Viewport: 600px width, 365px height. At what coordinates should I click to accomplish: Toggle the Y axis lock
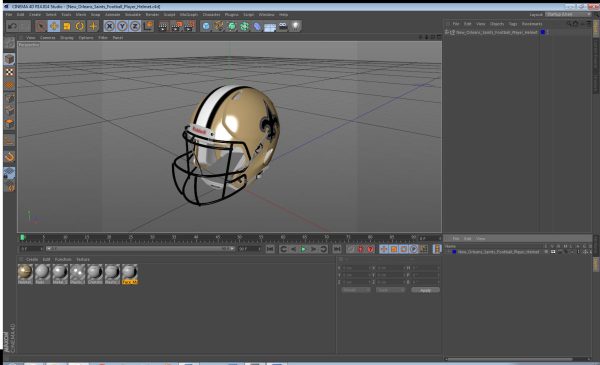[x=122, y=26]
